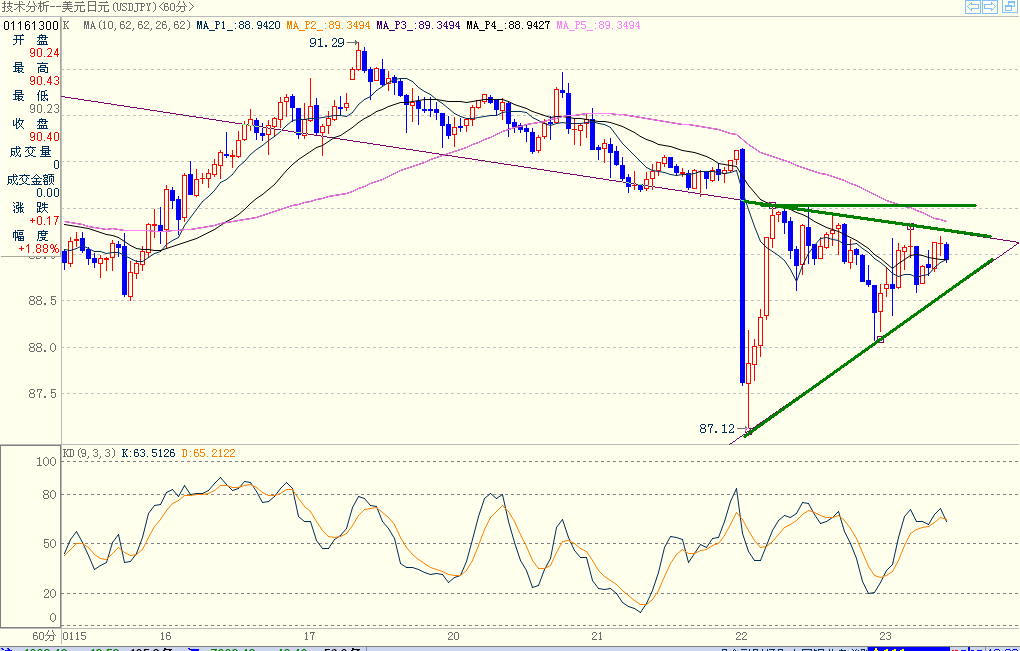Click the date label 21 on time axis
The image size is (1020, 651).
[597, 636]
